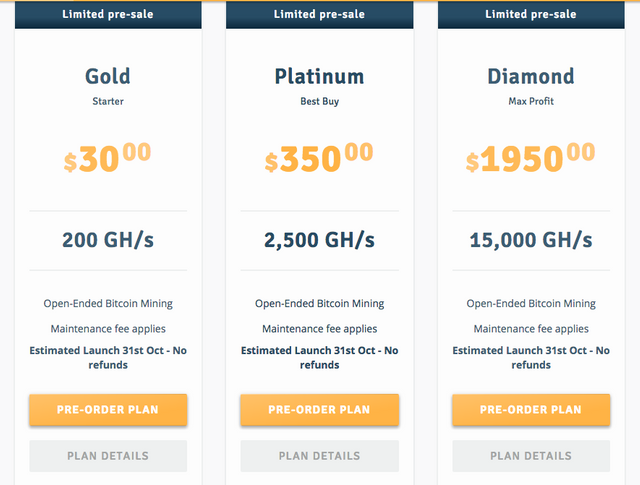The width and height of the screenshot is (640, 485).
Task: Click PRE-ORDER PLAN button for Platinum
Action: 319,409
